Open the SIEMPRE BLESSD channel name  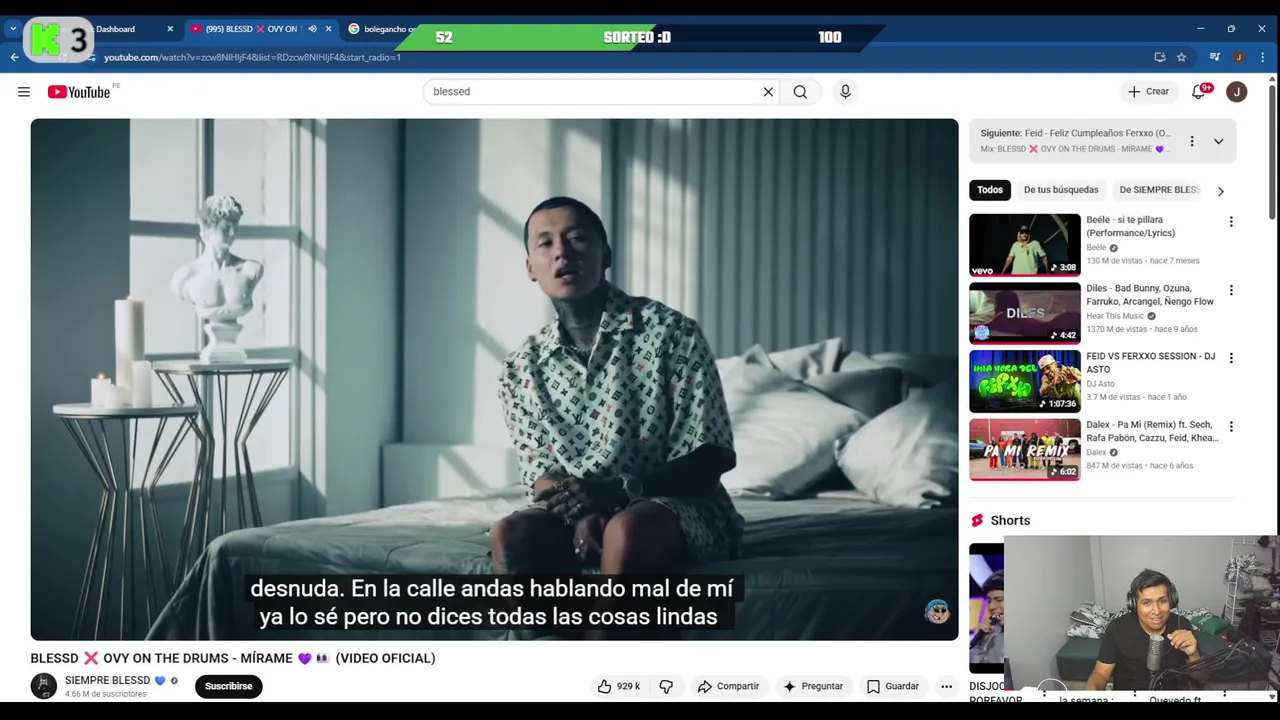(x=108, y=681)
